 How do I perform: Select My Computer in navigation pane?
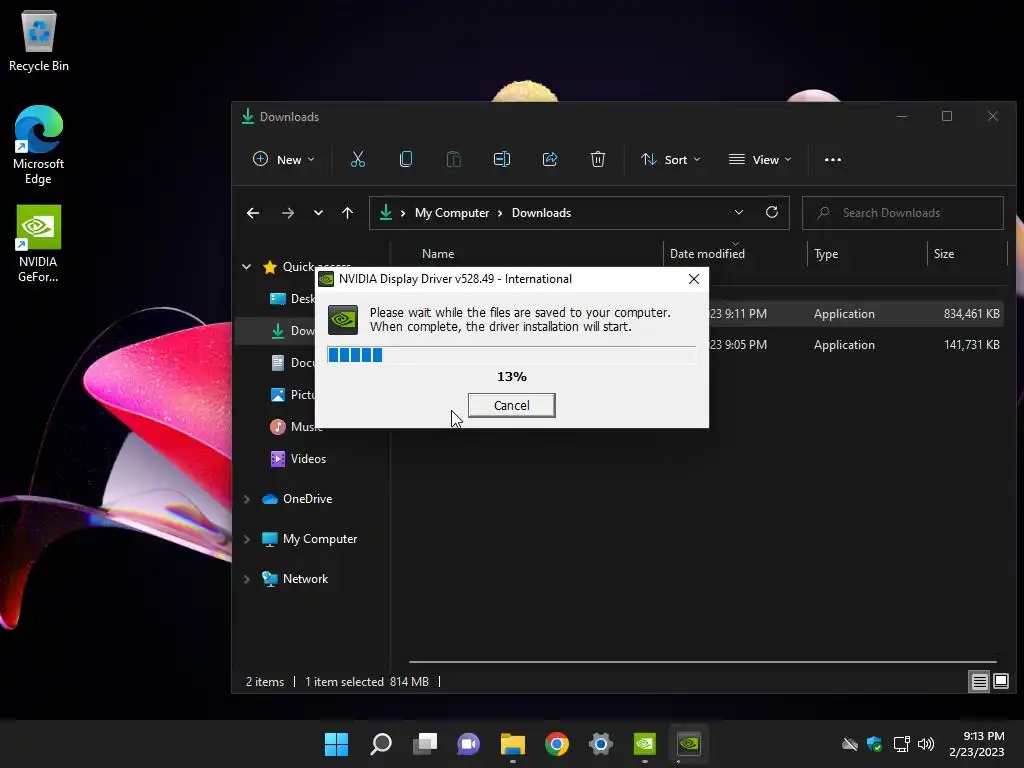[x=310, y=539]
